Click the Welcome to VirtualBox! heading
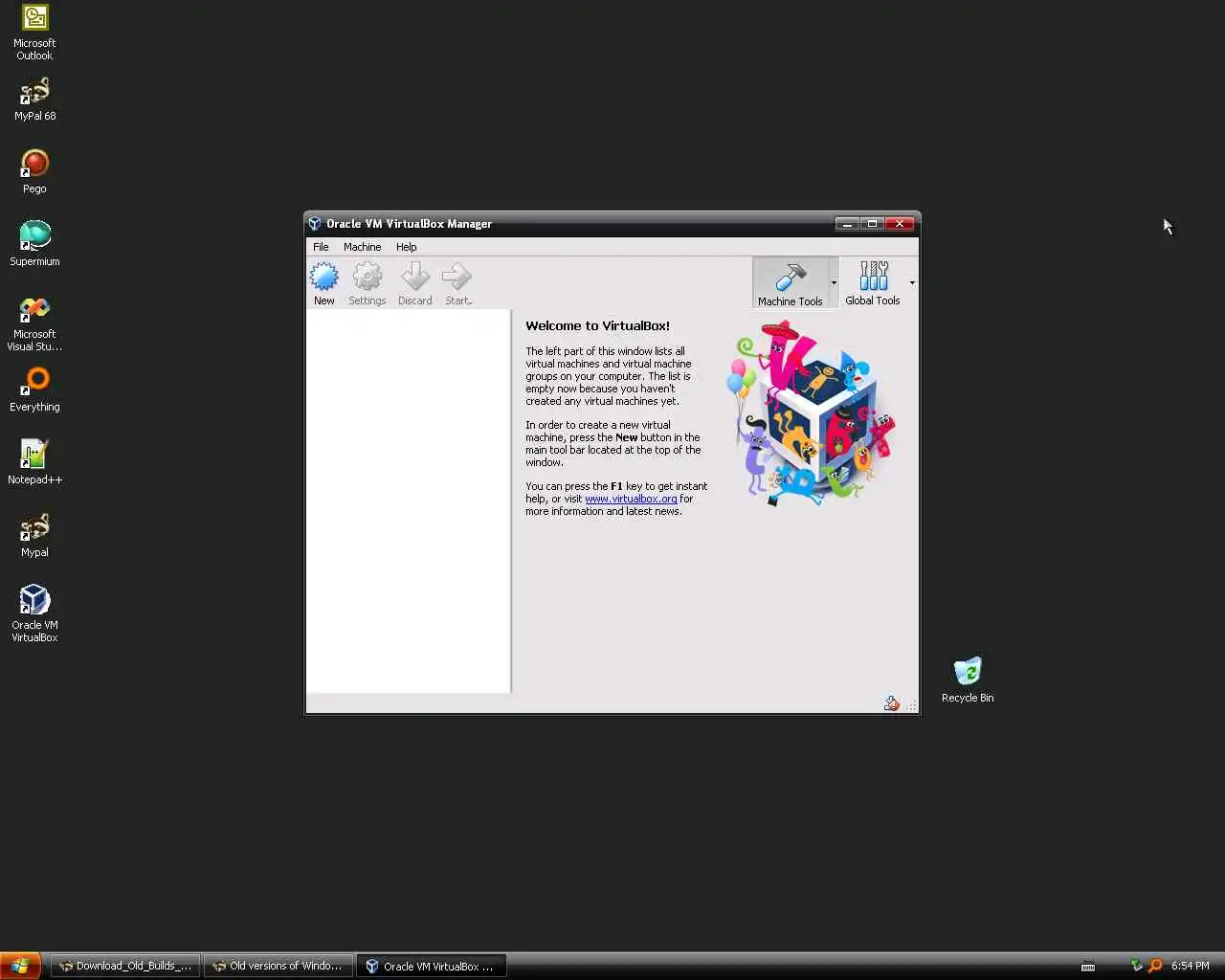The height and width of the screenshot is (980, 1225). 597,326
